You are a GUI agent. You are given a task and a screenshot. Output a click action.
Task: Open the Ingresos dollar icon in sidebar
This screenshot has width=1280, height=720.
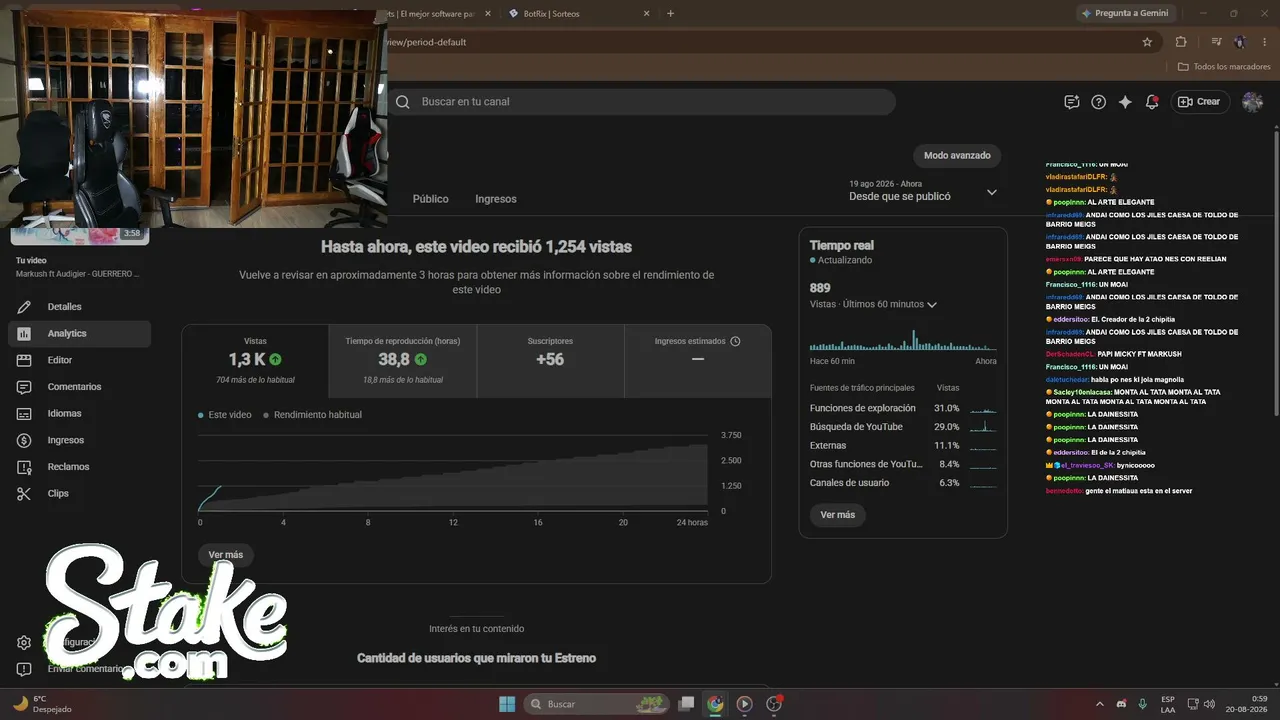point(25,440)
